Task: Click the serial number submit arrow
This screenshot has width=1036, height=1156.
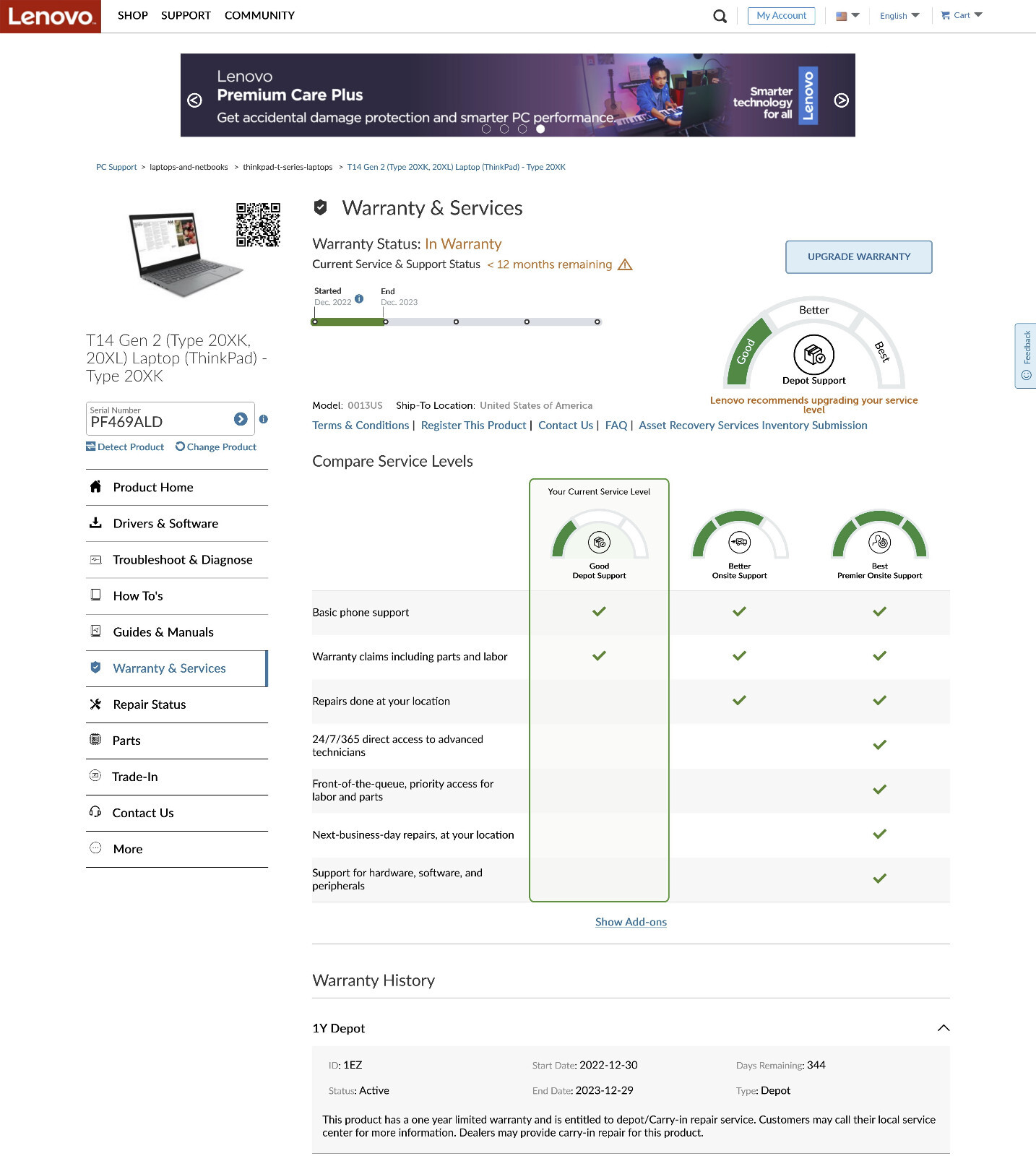Action: point(241,419)
